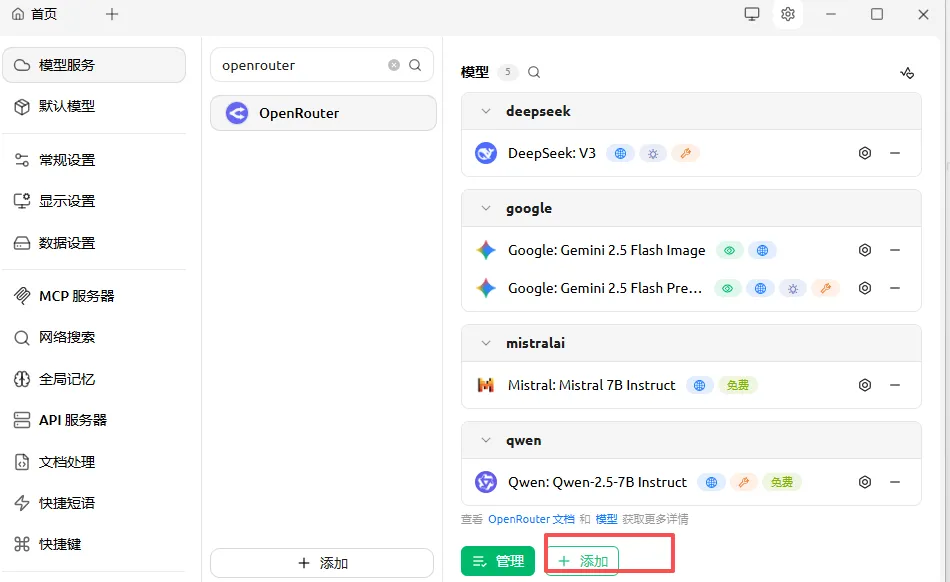Viewport: 950px width, 582px height.
Task: Click the web globe tag on DeepSeek: V3
Action: click(620, 154)
